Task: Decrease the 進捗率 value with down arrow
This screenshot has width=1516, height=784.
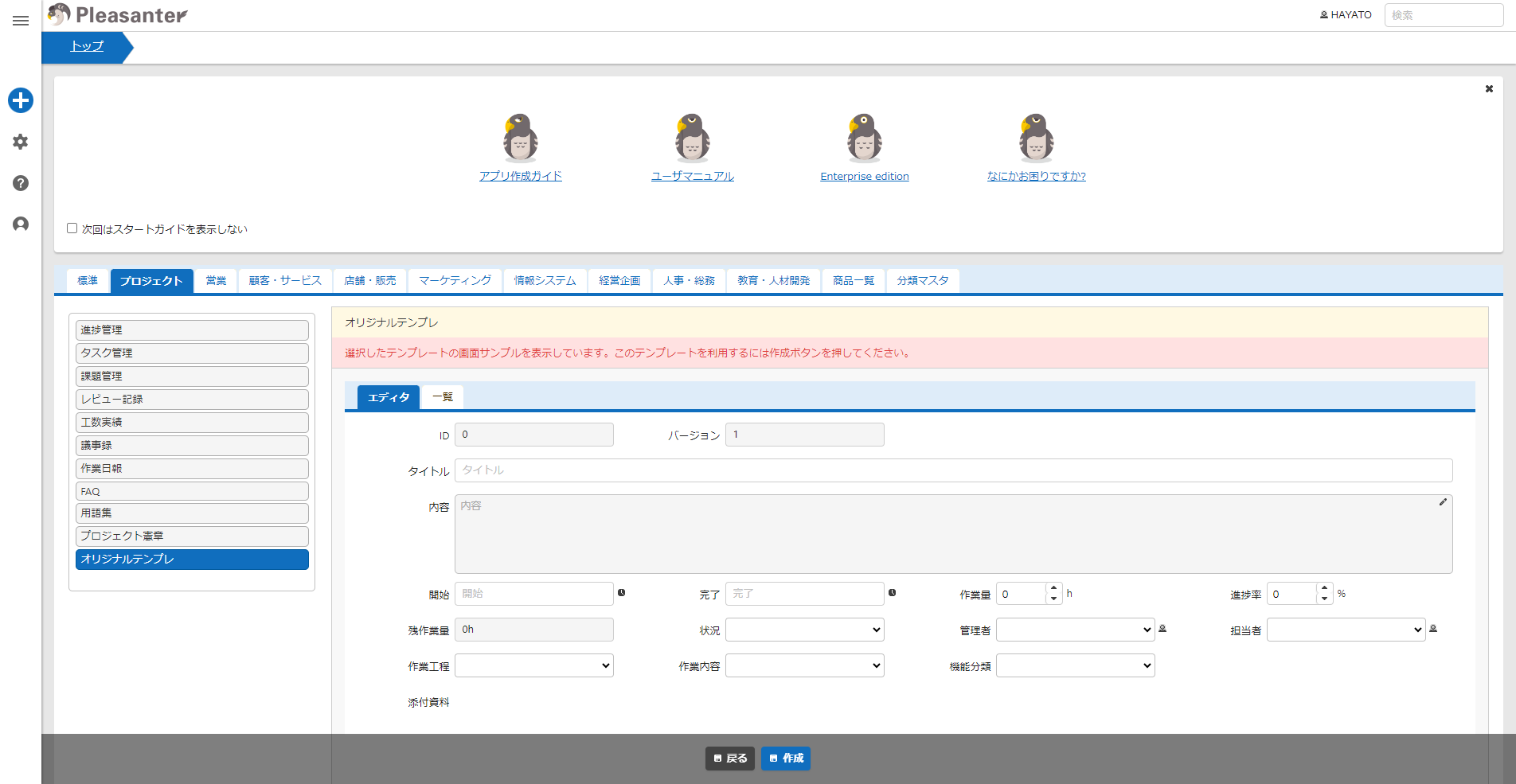Action: point(1324,599)
